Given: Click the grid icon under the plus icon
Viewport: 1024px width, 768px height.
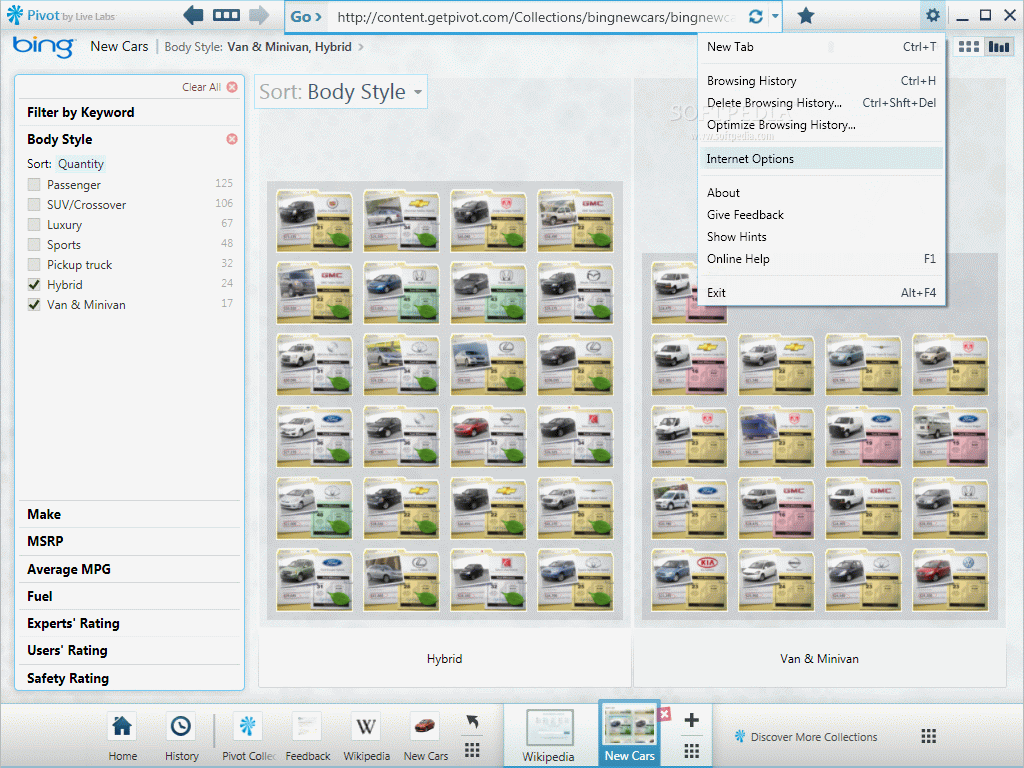Looking at the screenshot, I should tap(692, 750).
